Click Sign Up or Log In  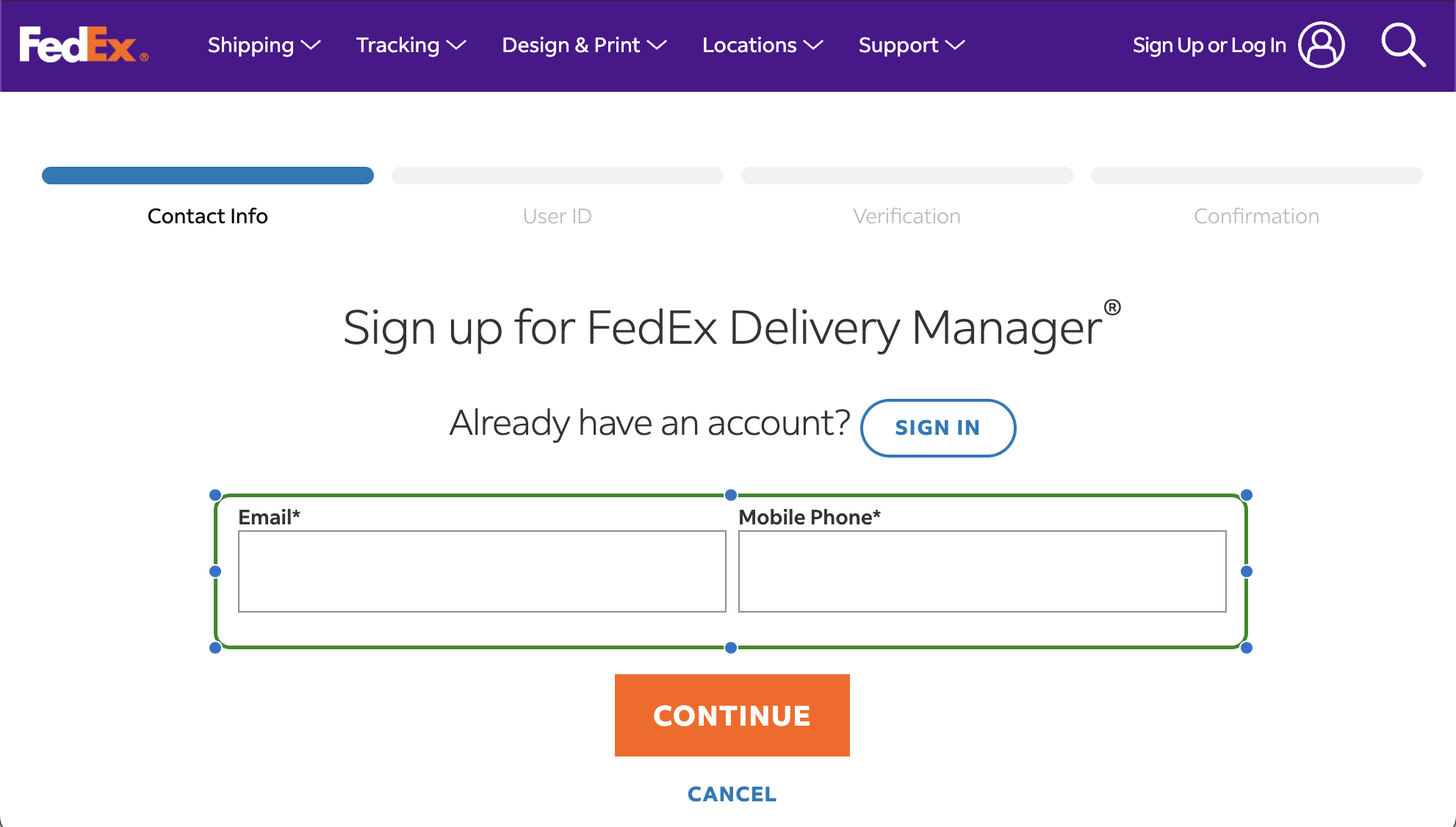1209,46
